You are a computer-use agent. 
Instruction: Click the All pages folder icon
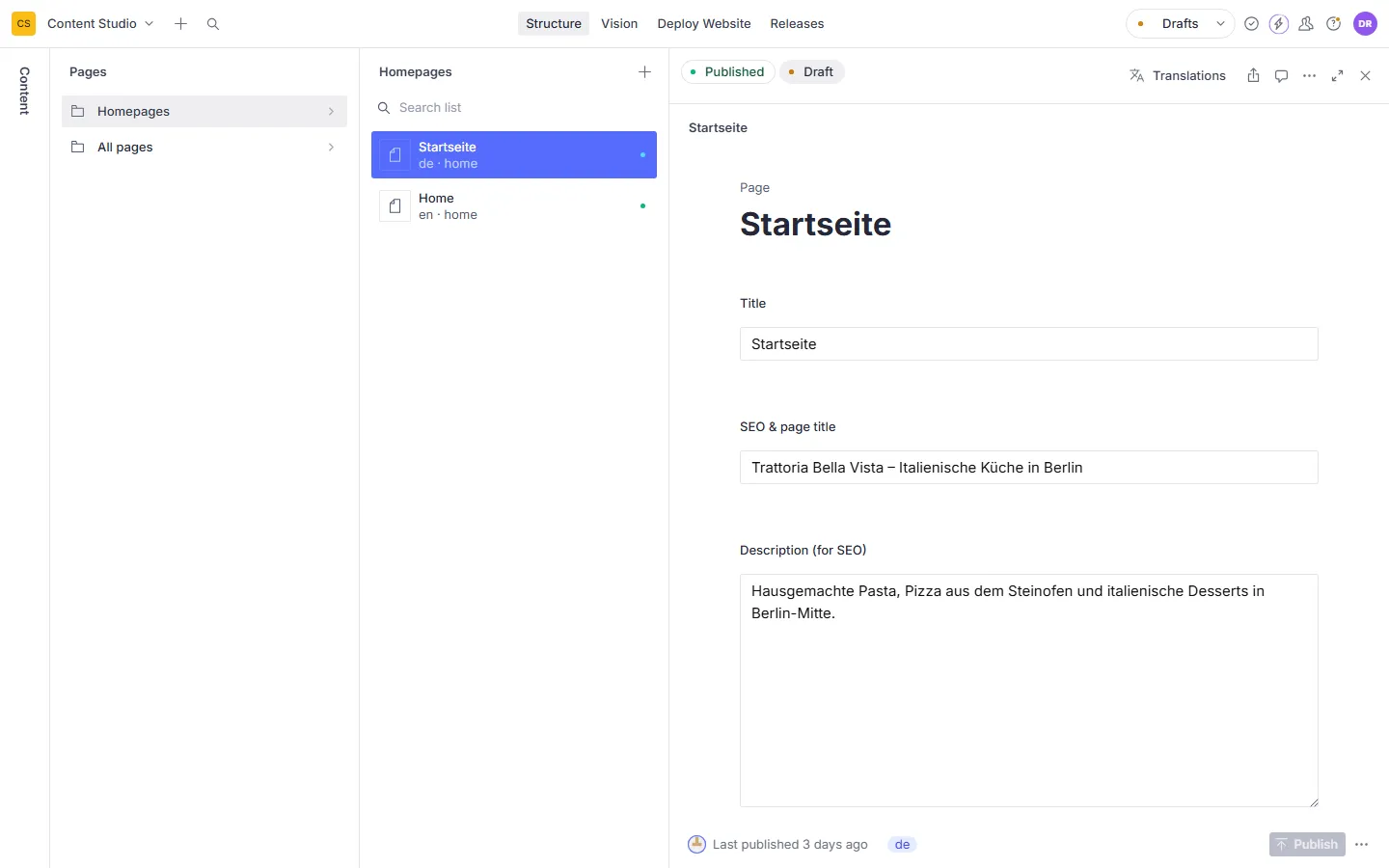(78, 147)
